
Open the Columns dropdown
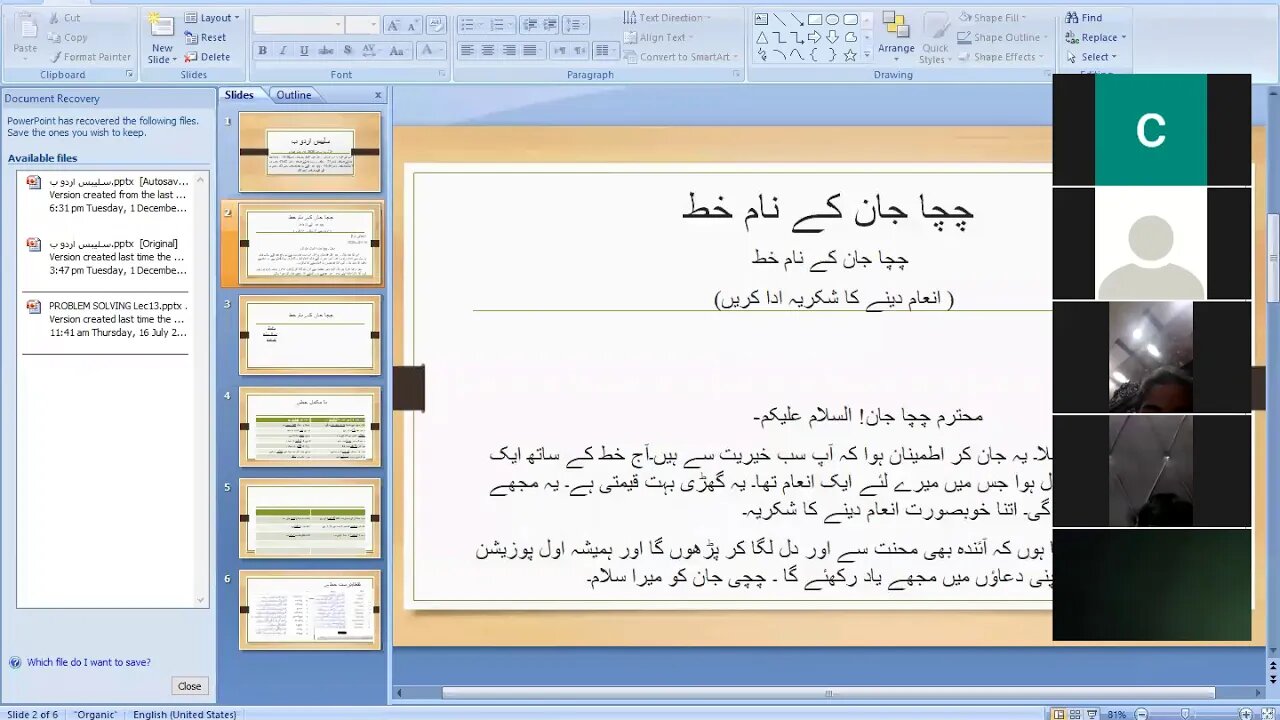pyautogui.click(x=606, y=50)
